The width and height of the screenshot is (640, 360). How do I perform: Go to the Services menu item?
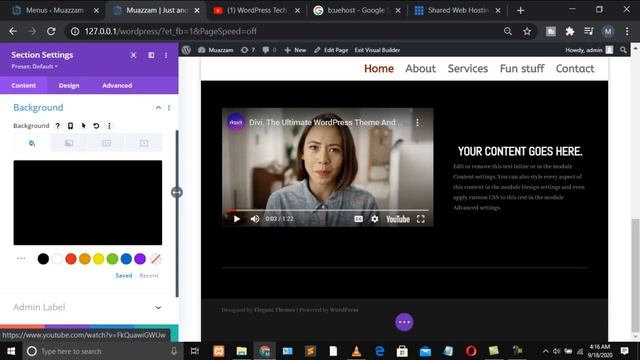468,69
